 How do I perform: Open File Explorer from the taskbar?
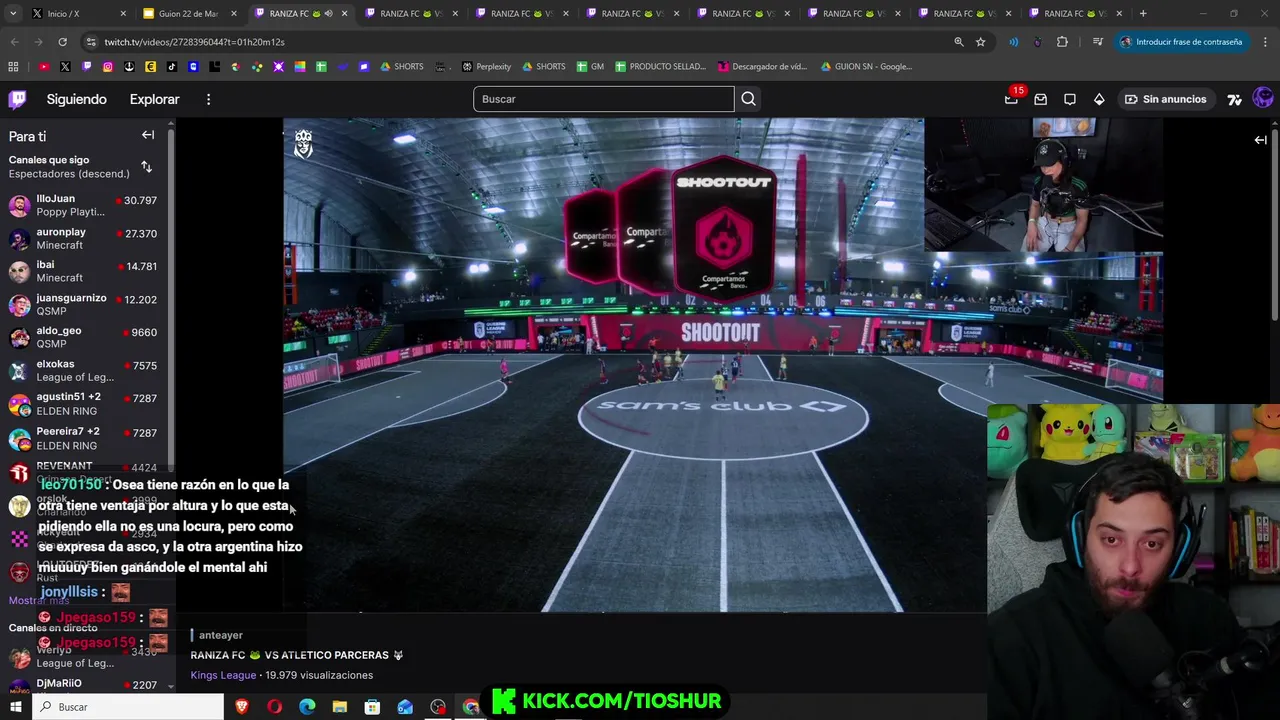tap(340, 707)
